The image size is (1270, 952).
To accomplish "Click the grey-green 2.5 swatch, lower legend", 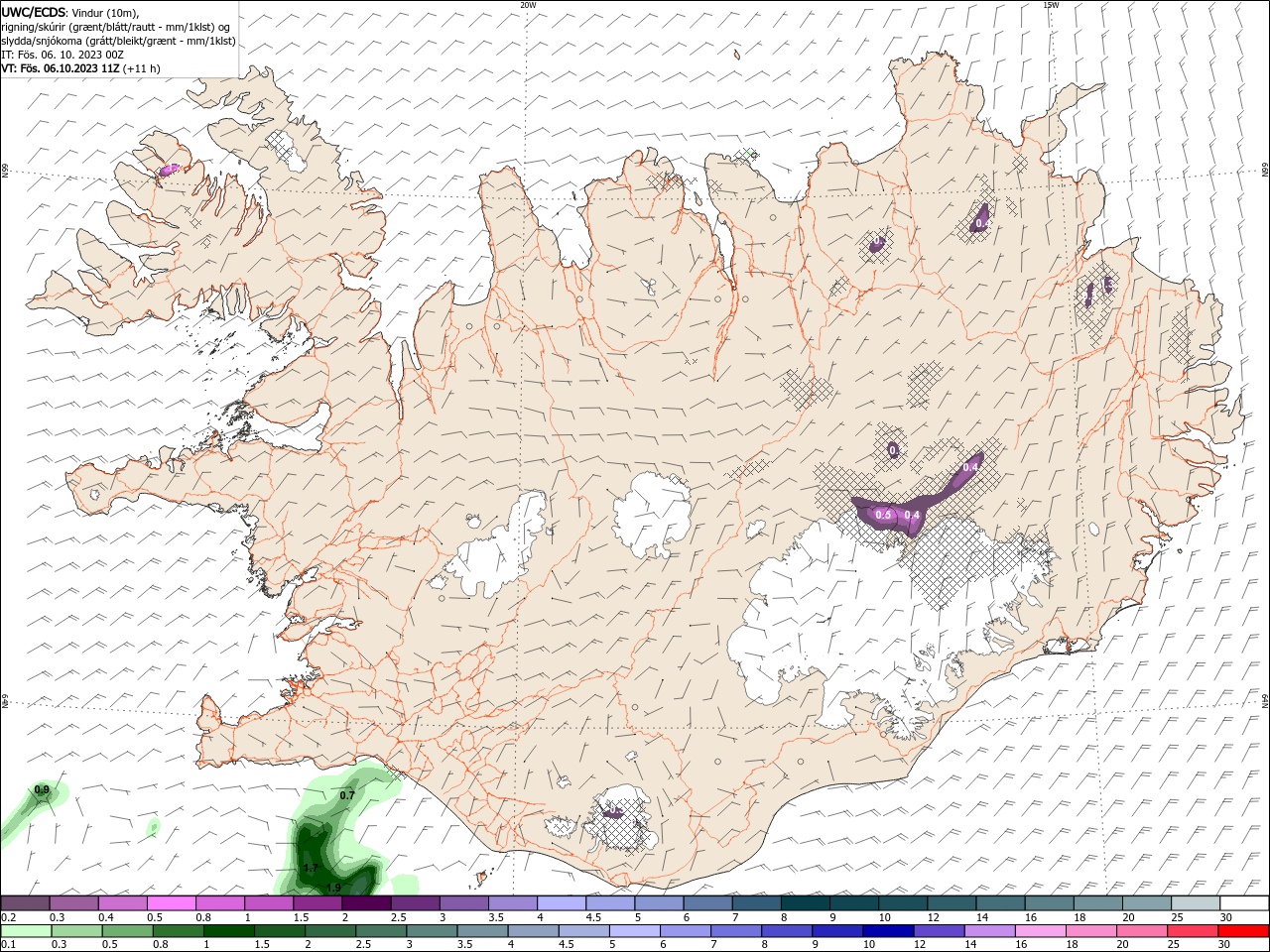I will click(380, 931).
